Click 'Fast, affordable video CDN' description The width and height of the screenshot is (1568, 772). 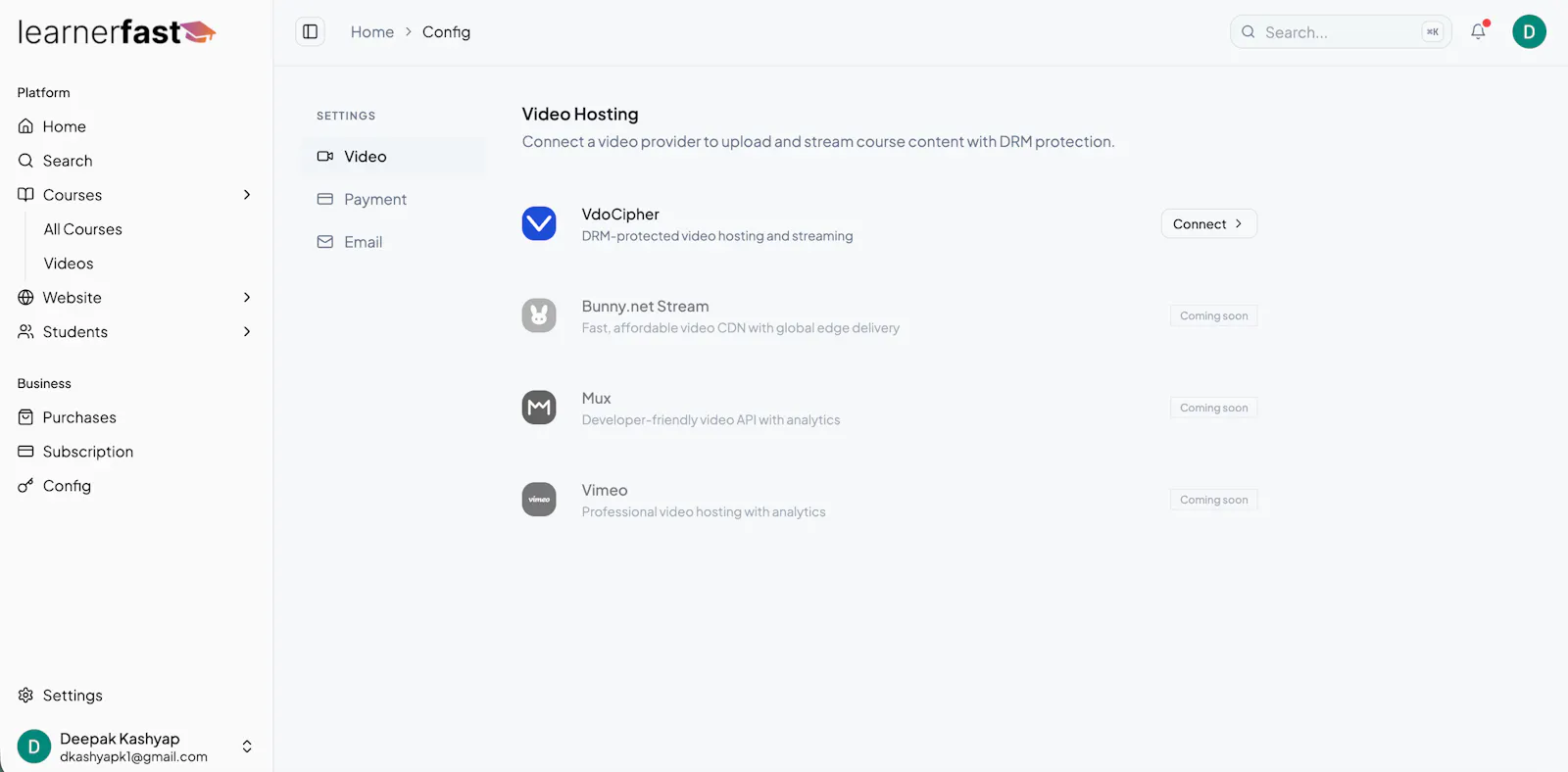tap(740, 328)
